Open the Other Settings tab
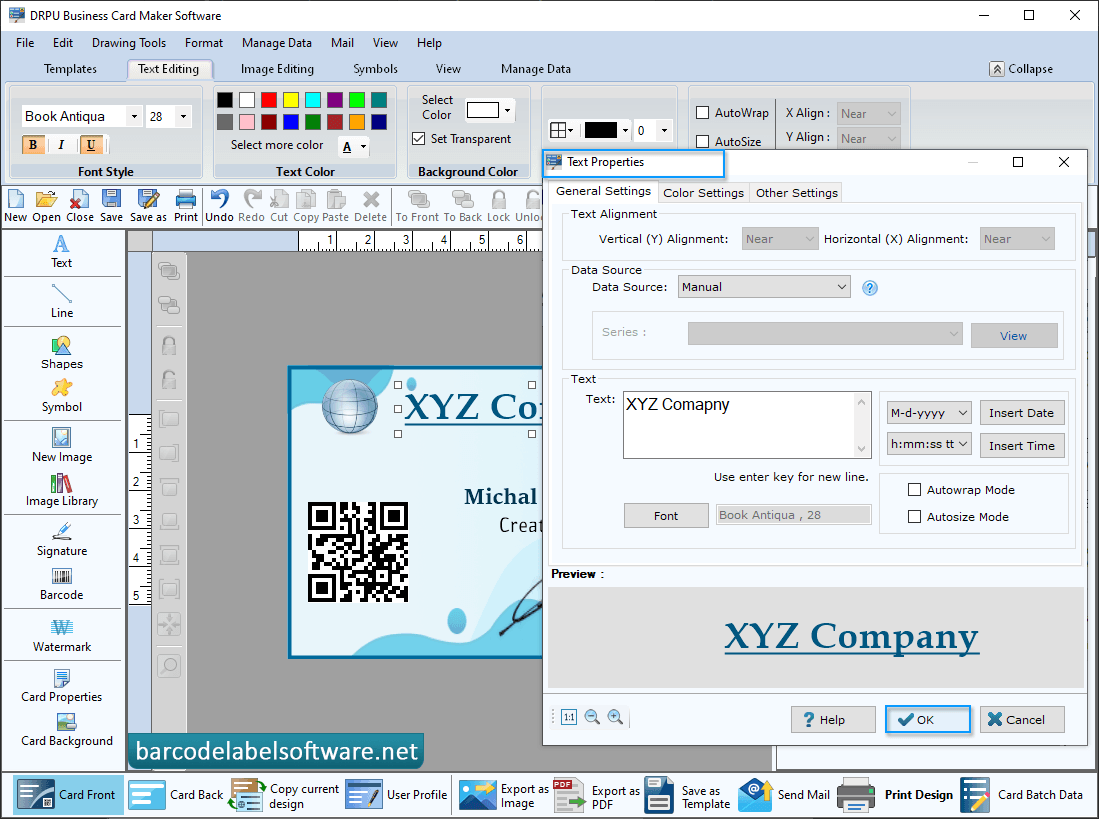 tap(796, 193)
